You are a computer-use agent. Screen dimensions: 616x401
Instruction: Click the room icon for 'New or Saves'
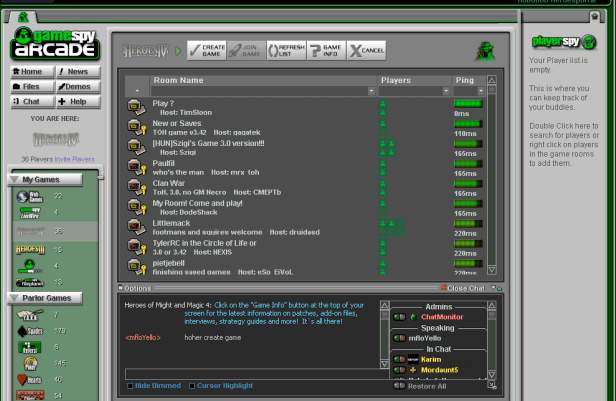[136, 127]
